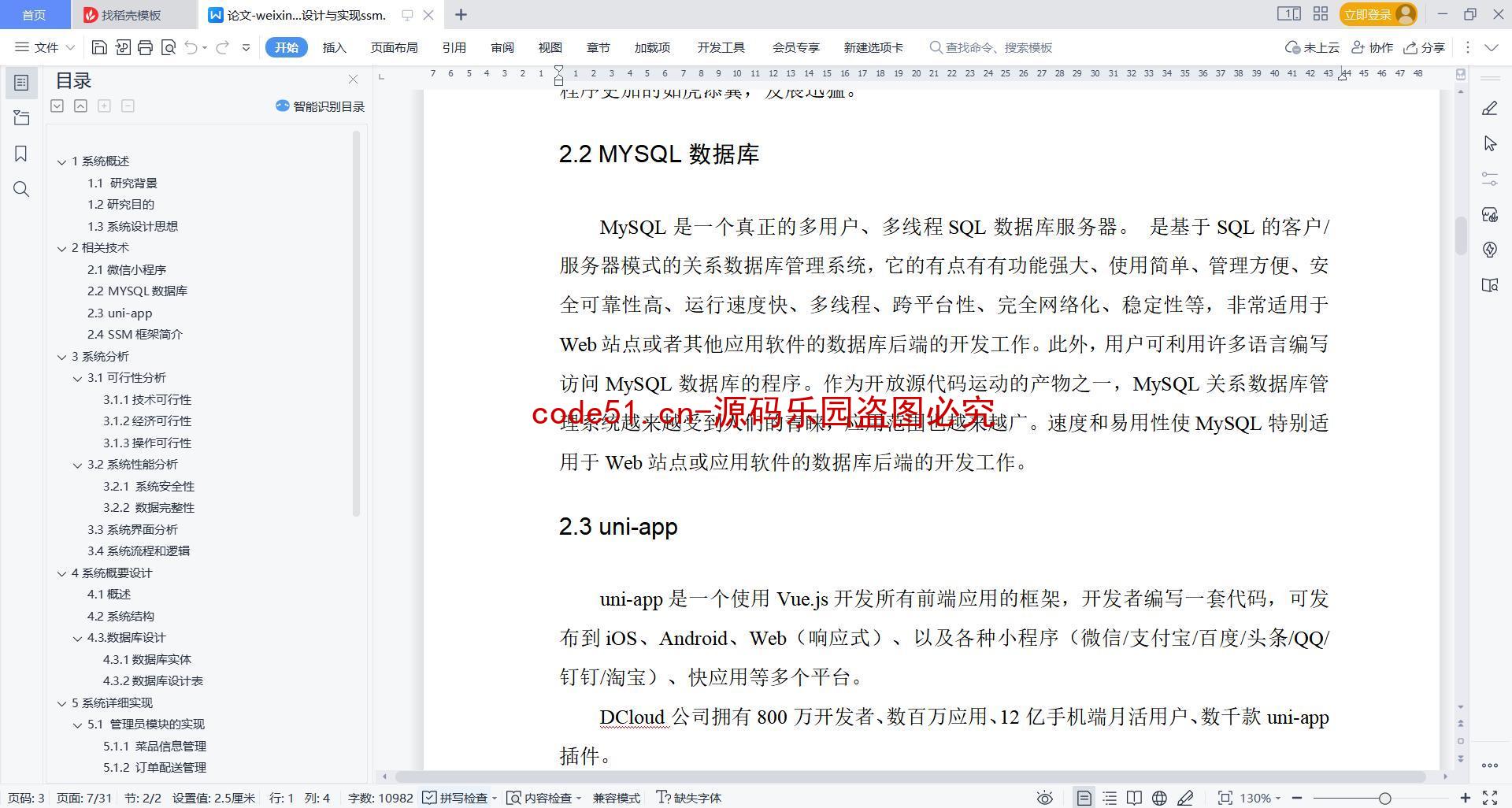Image resolution: width=1512 pixels, height=808 pixels.
Task: Open a new tab with the plus button
Action: tap(461, 14)
